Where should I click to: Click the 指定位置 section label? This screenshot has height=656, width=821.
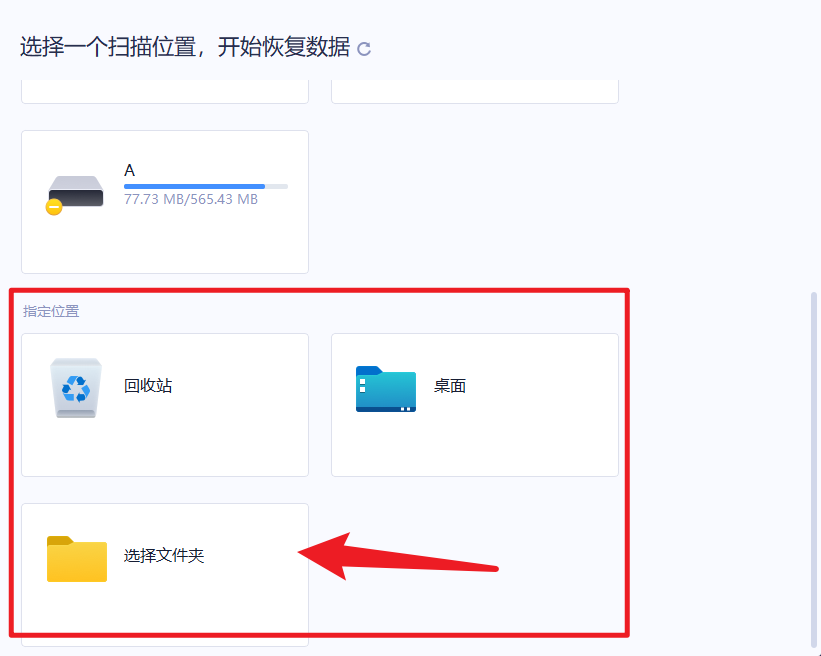(x=51, y=312)
